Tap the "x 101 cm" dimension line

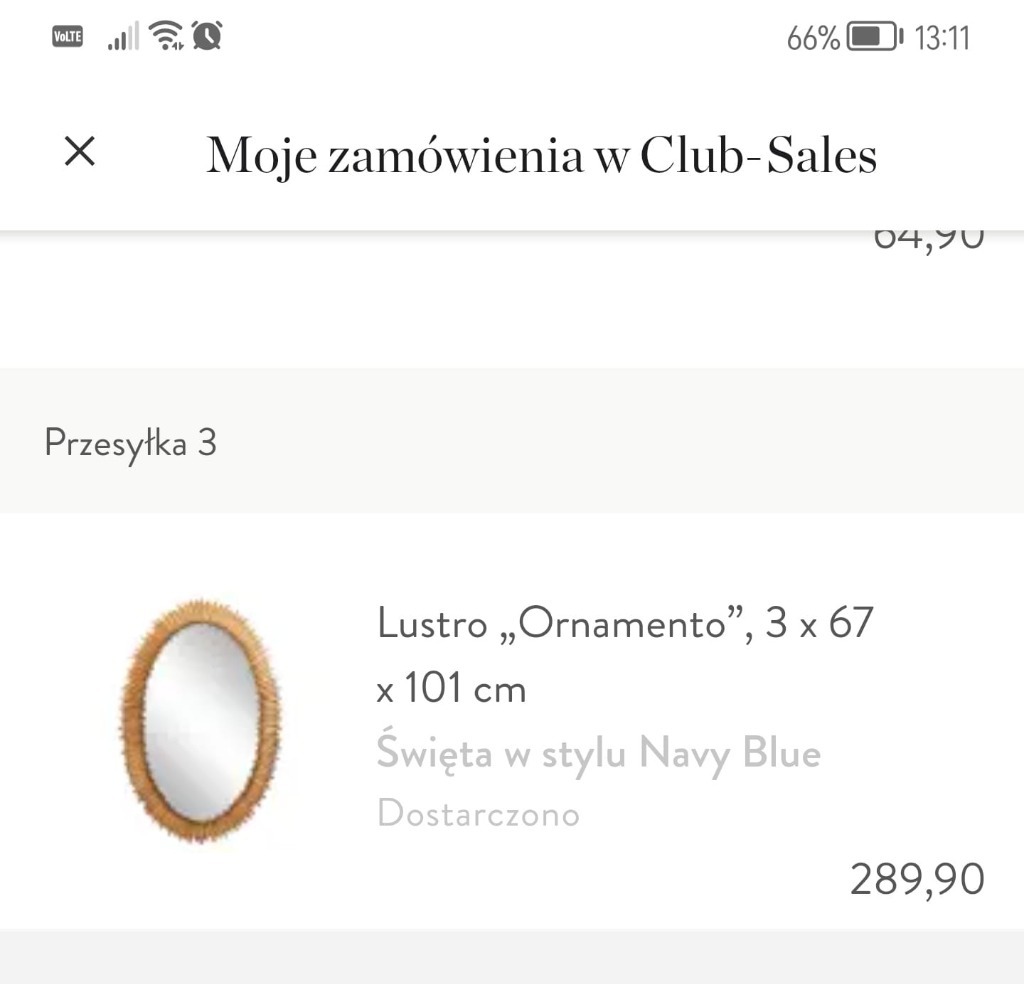coord(451,689)
